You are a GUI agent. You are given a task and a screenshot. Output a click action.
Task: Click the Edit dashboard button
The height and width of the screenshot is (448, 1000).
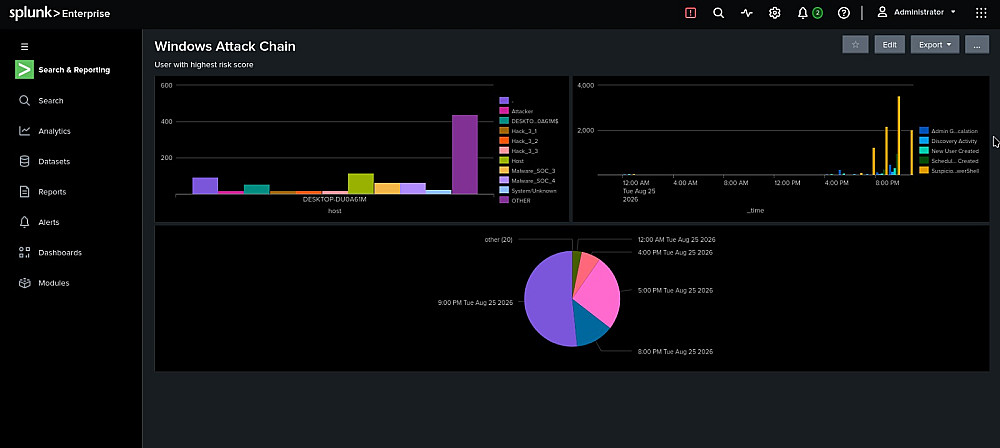pos(890,45)
